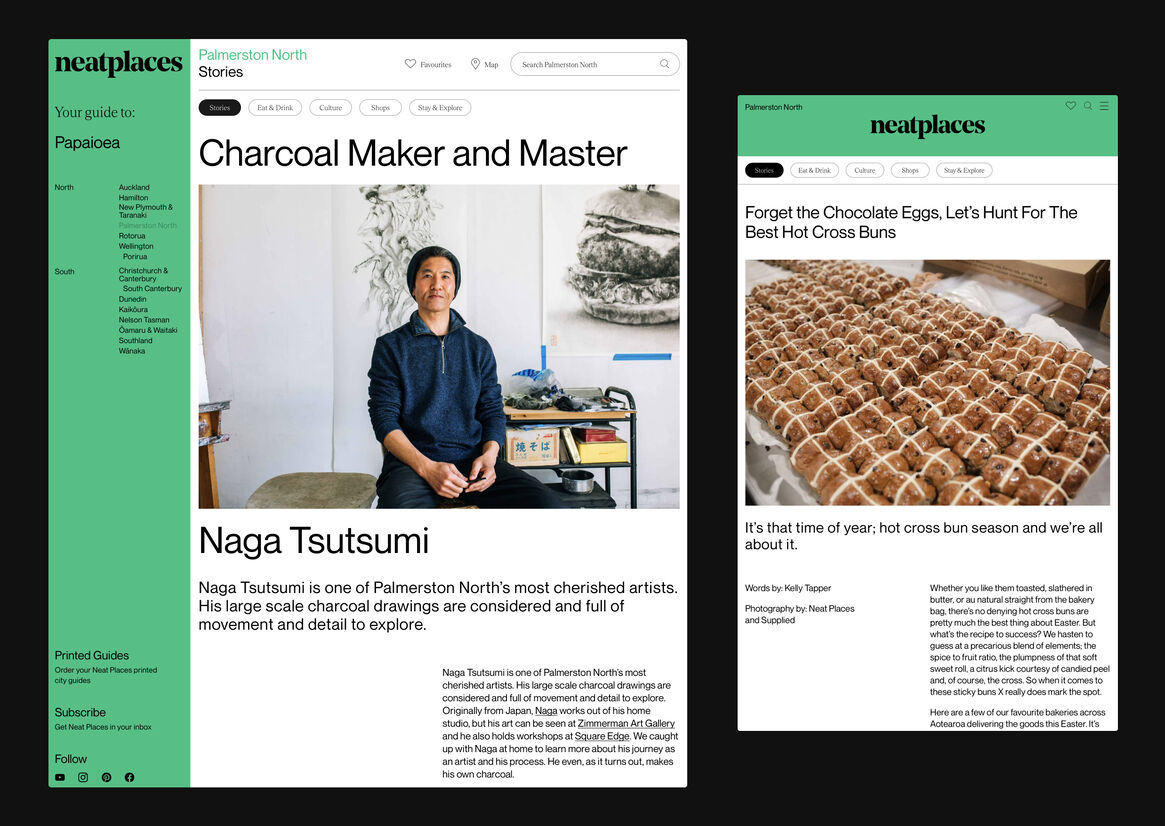Open the Instagram icon under Follow
Image resolution: width=1165 pixels, height=826 pixels.
click(x=83, y=777)
